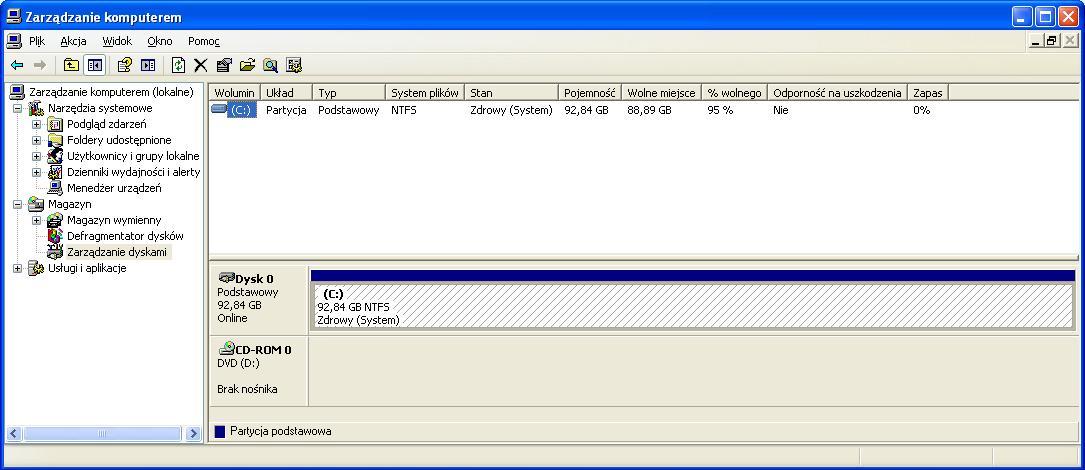Select Zarządzanie dyskami in tree
Screen dimensions: 1085x470
coord(117,252)
